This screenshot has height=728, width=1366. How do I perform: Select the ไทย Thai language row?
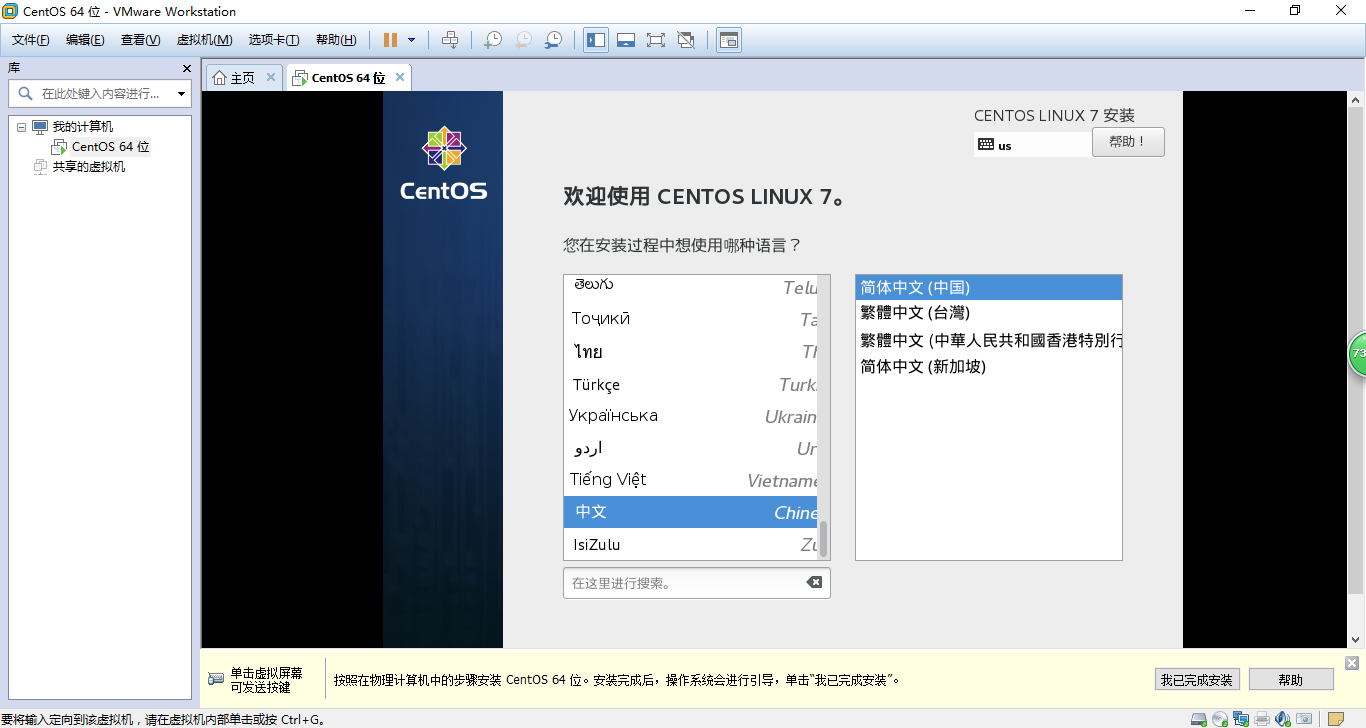click(x=690, y=352)
